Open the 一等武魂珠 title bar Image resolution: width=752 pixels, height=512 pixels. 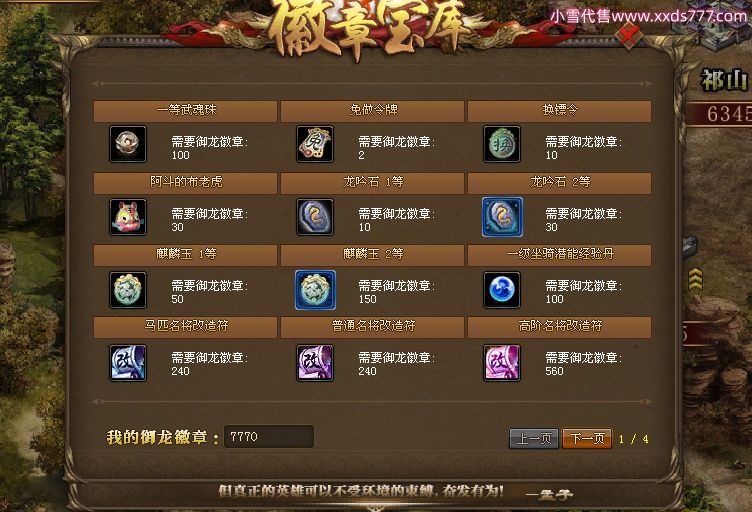pos(185,111)
